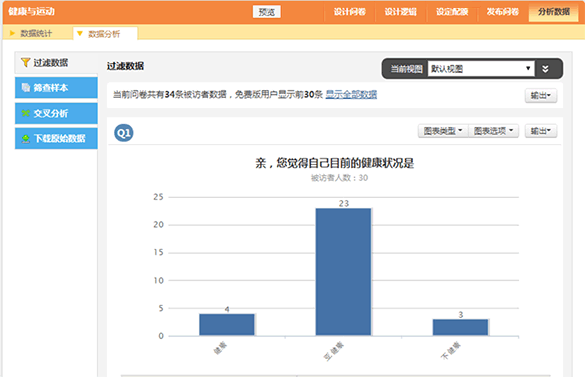Image resolution: width=585 pixels, height=377 pixels.
Task: Click the 筛查样本 document icon
Action: (x=25, y=88)
